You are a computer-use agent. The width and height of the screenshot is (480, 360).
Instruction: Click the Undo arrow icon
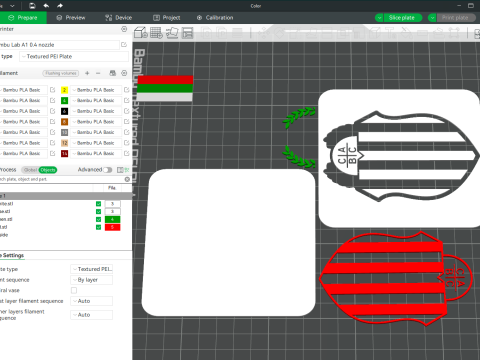[x=46, y=6]
